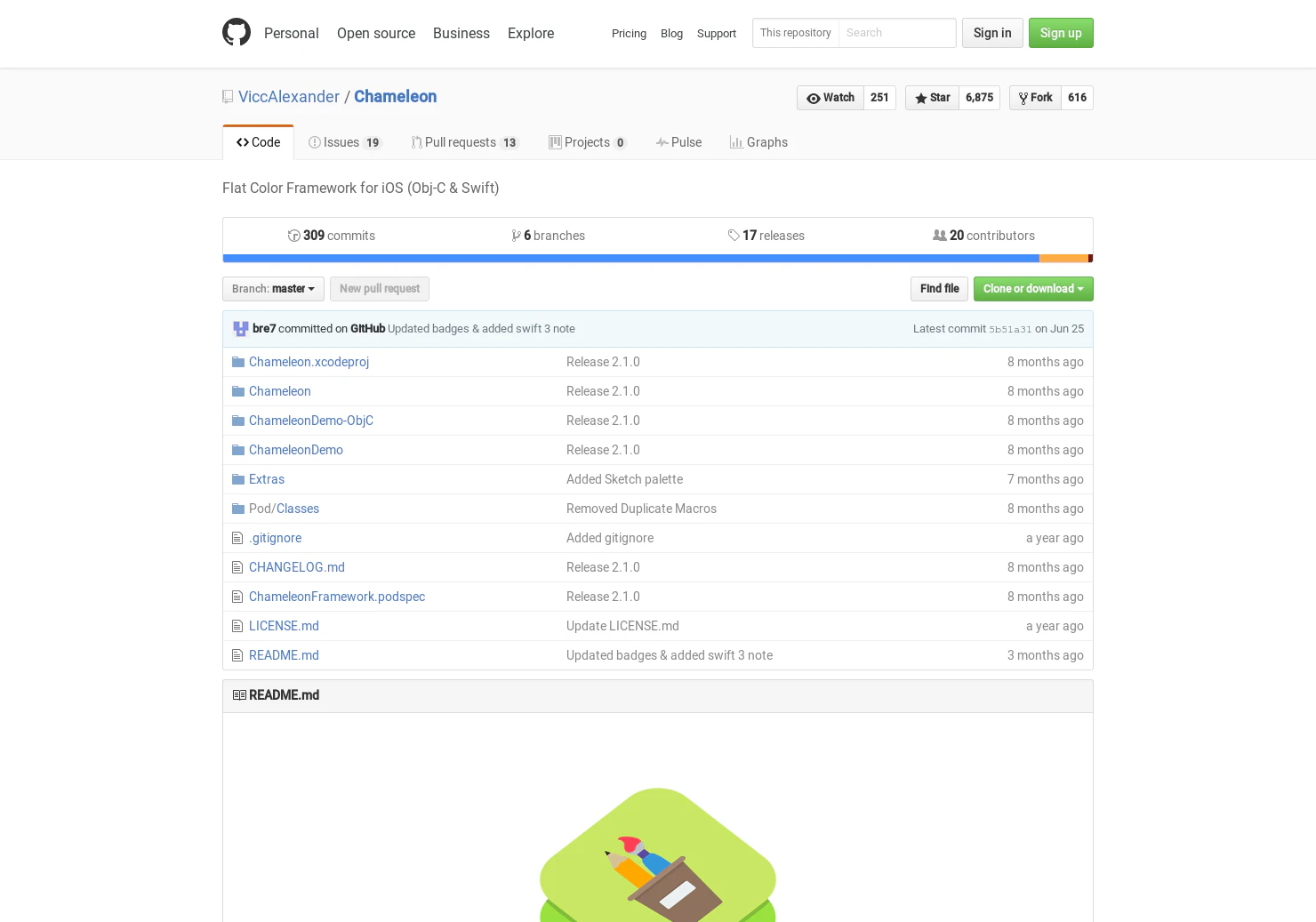
Task: Click the GitHub octocat logo
Action: click(237, 33)
